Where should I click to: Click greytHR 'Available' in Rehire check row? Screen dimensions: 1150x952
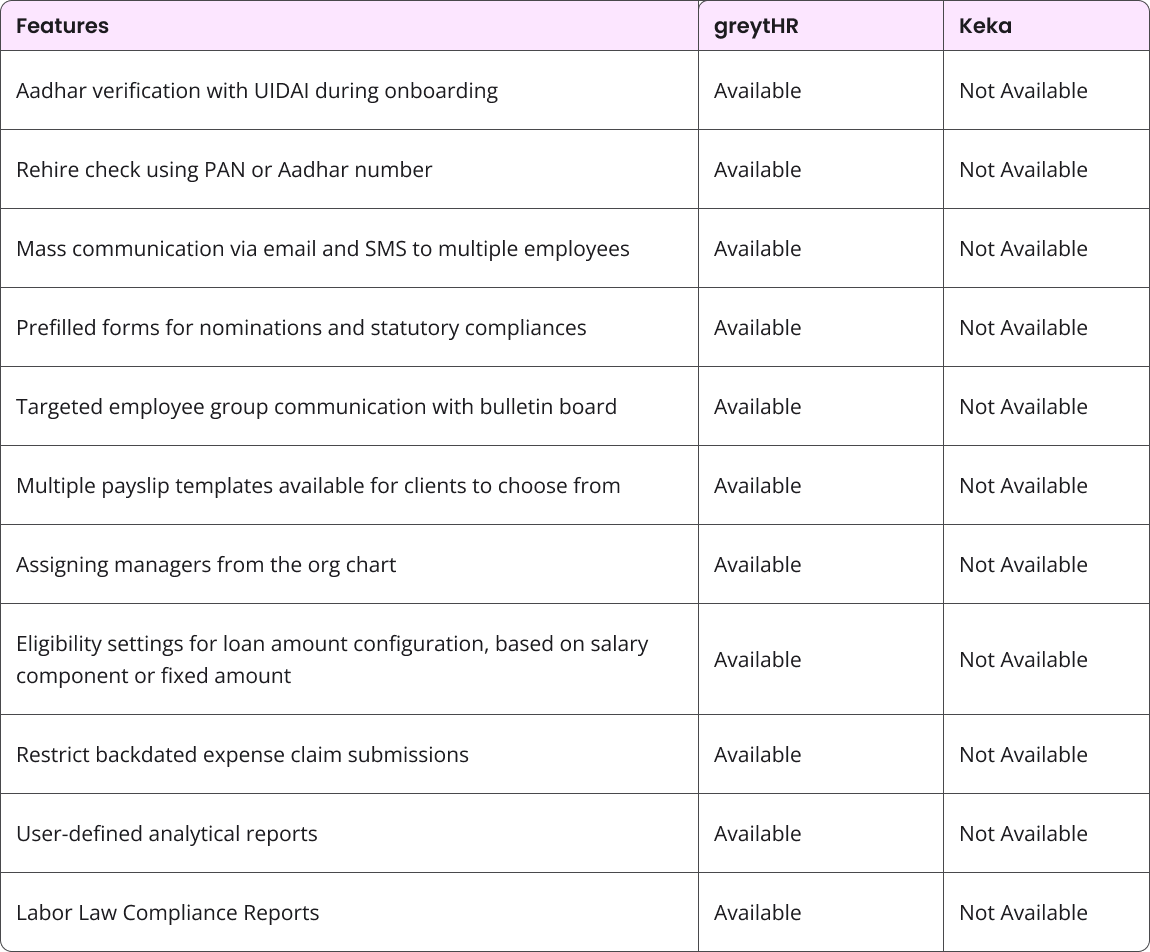point(758,169)
